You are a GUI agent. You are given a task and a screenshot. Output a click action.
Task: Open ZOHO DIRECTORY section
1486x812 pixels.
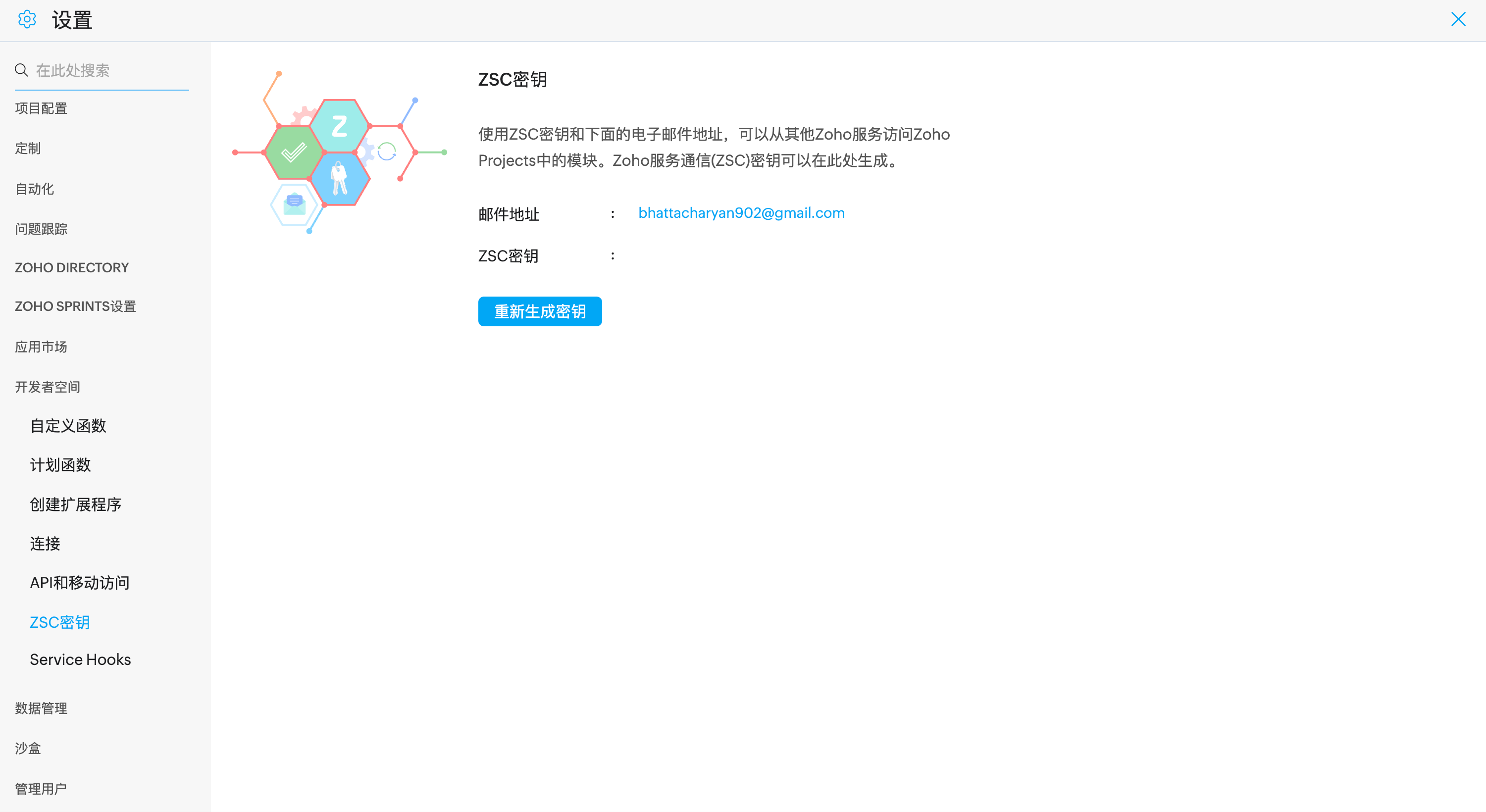71,267
